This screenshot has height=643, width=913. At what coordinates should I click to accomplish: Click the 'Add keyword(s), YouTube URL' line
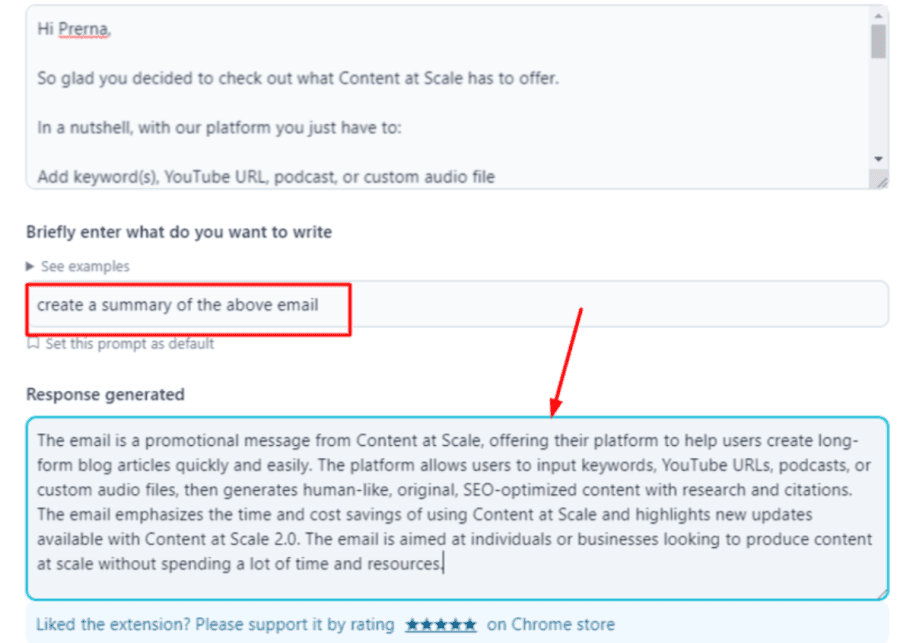[266, 177]
